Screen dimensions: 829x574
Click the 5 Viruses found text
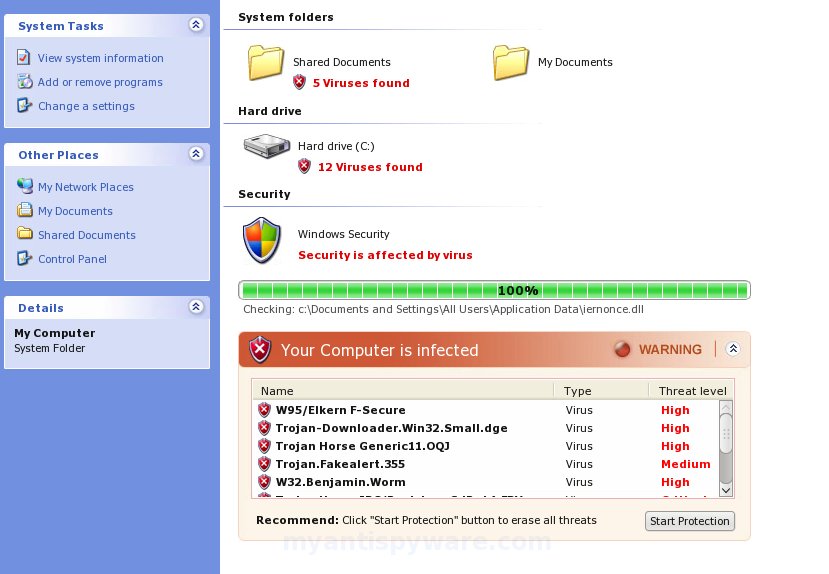[x=361, y=82]
